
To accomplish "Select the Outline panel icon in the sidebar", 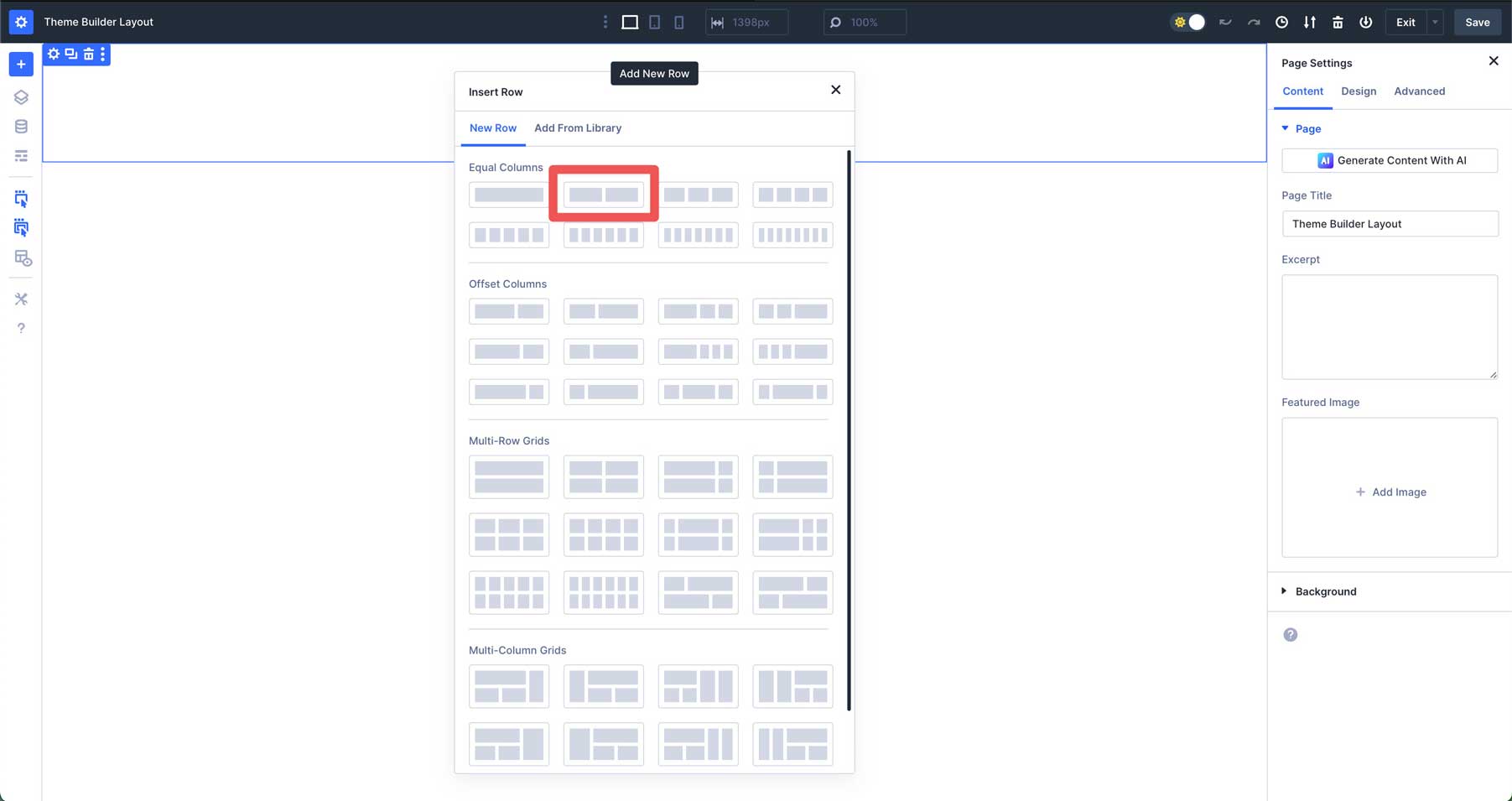I will (x=20, y=155).
